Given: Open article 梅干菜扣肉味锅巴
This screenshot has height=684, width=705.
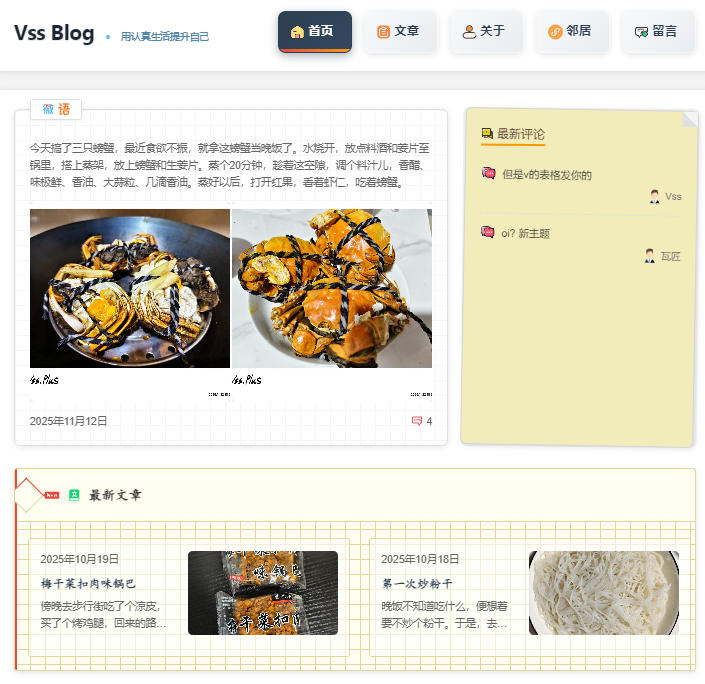Looking at the screenshot, I should pyautogui.click(x=88, y=584).
